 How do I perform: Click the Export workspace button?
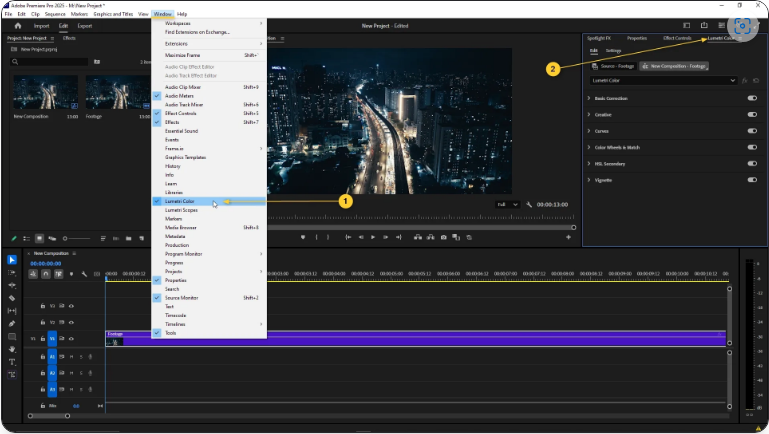pyautogui.click(x=85, y=26)
